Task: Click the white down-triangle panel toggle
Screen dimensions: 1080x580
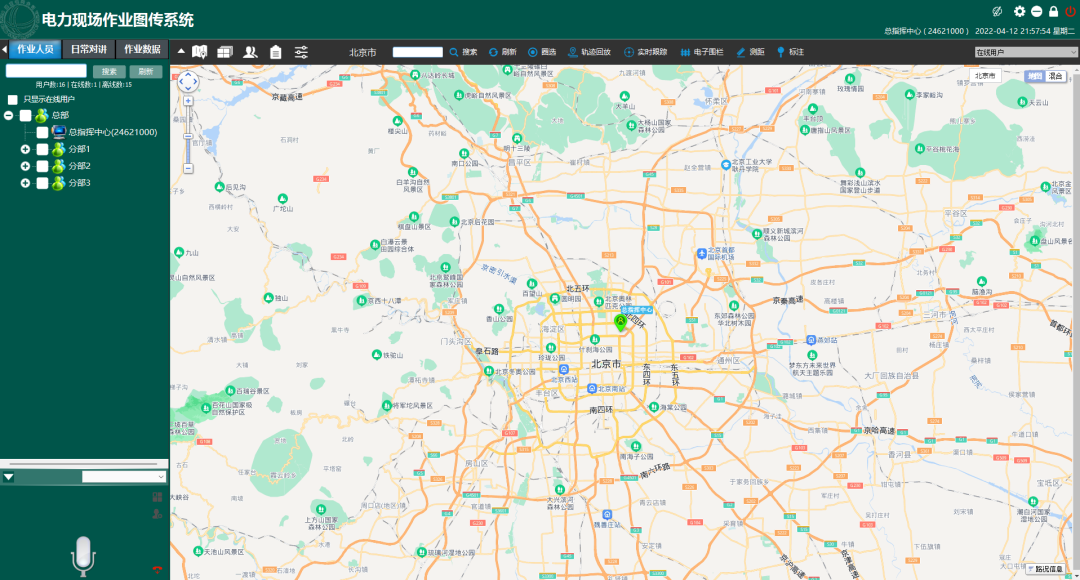Action: tap(8, 477)
